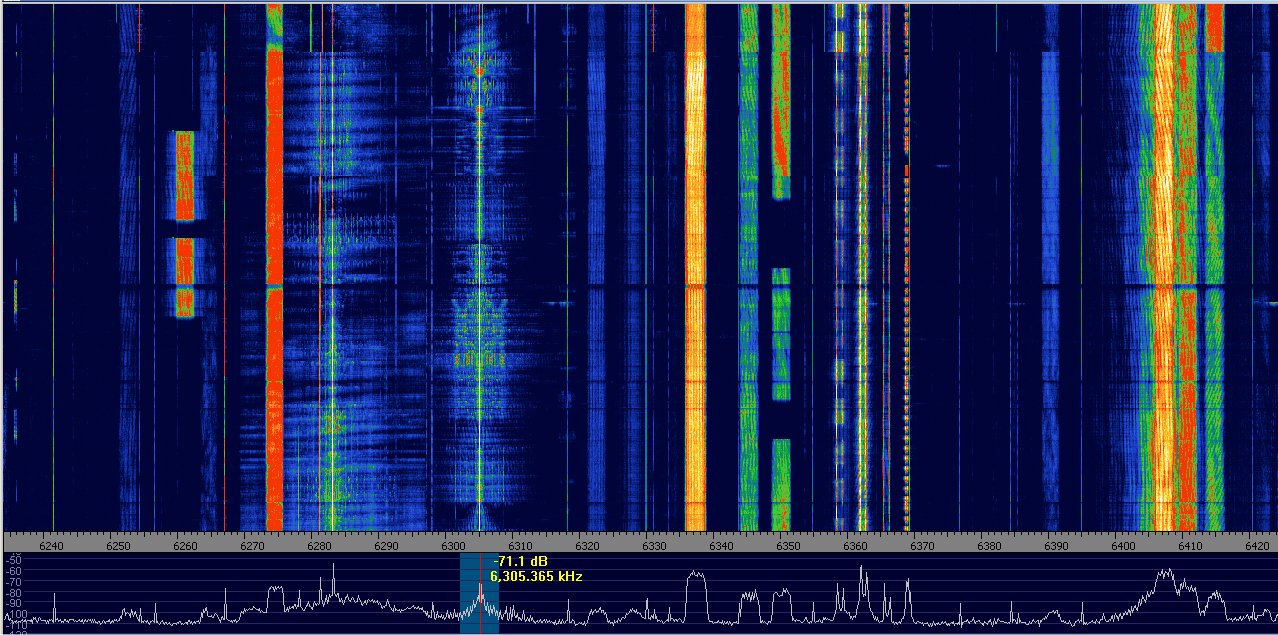The height and width of the screenshot is (635, 1278).
Task: Click the short red-green burst near 6260 kHz
Action: tap(184, 175)
